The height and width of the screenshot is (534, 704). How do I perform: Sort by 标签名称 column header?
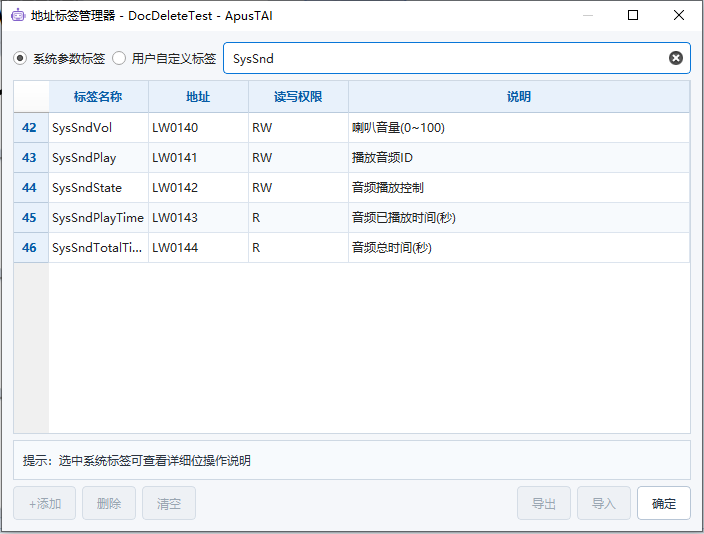pyautogui.click(x=98, y=97)
